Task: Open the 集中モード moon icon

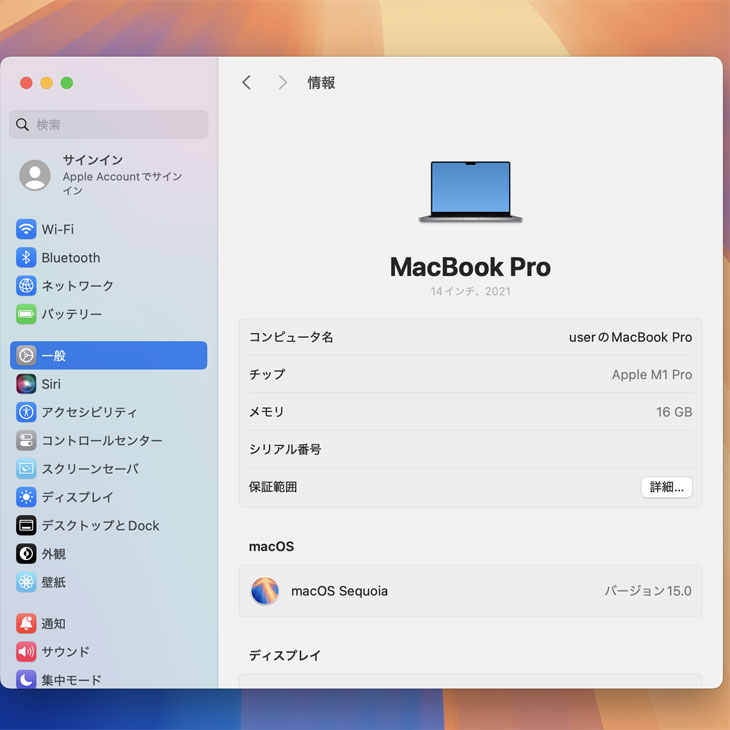Action: (x=26, y=679)
